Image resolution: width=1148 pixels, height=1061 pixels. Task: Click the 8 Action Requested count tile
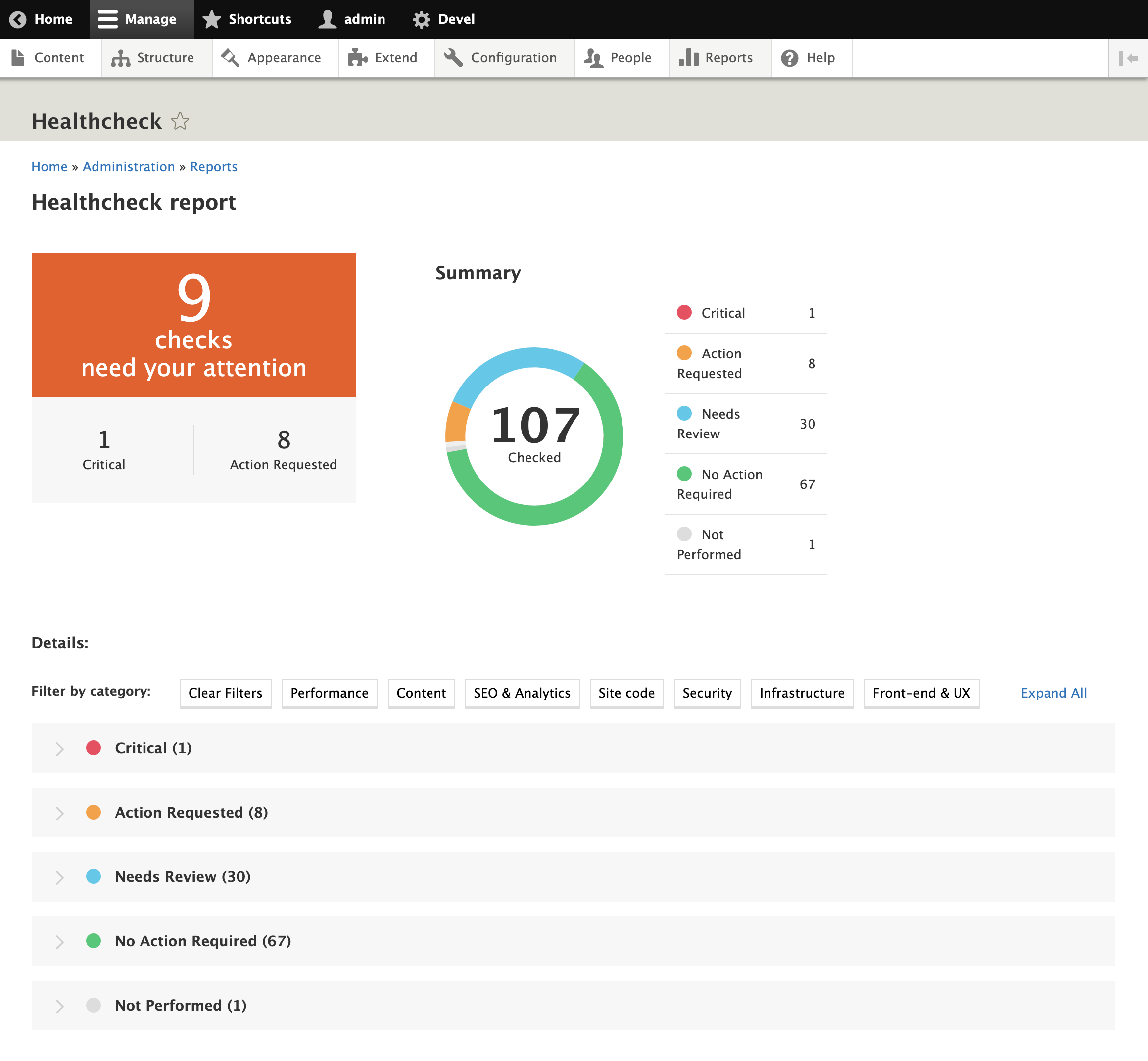click(284, 449)
